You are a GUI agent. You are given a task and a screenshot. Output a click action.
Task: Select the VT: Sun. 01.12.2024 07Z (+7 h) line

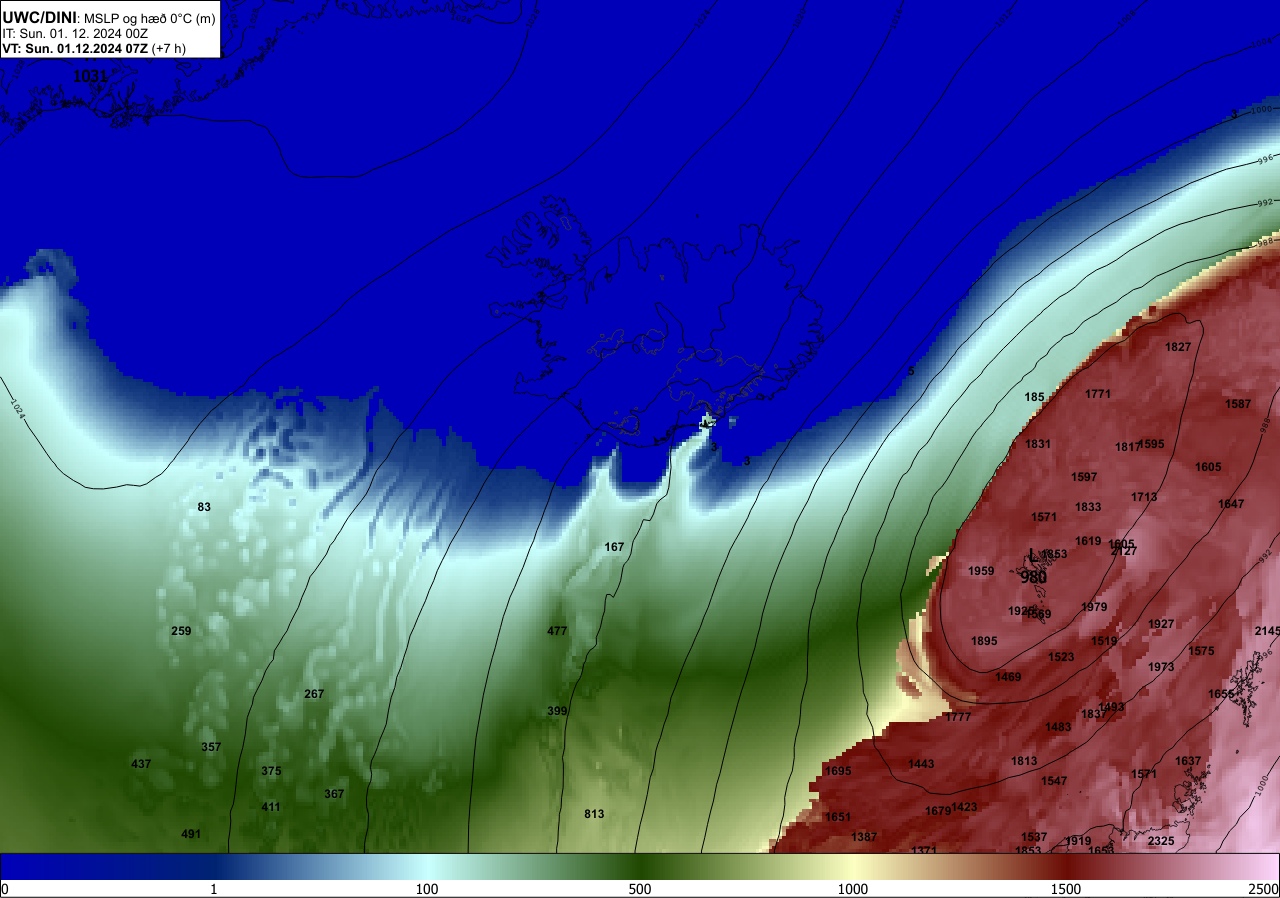click(94, 47)
